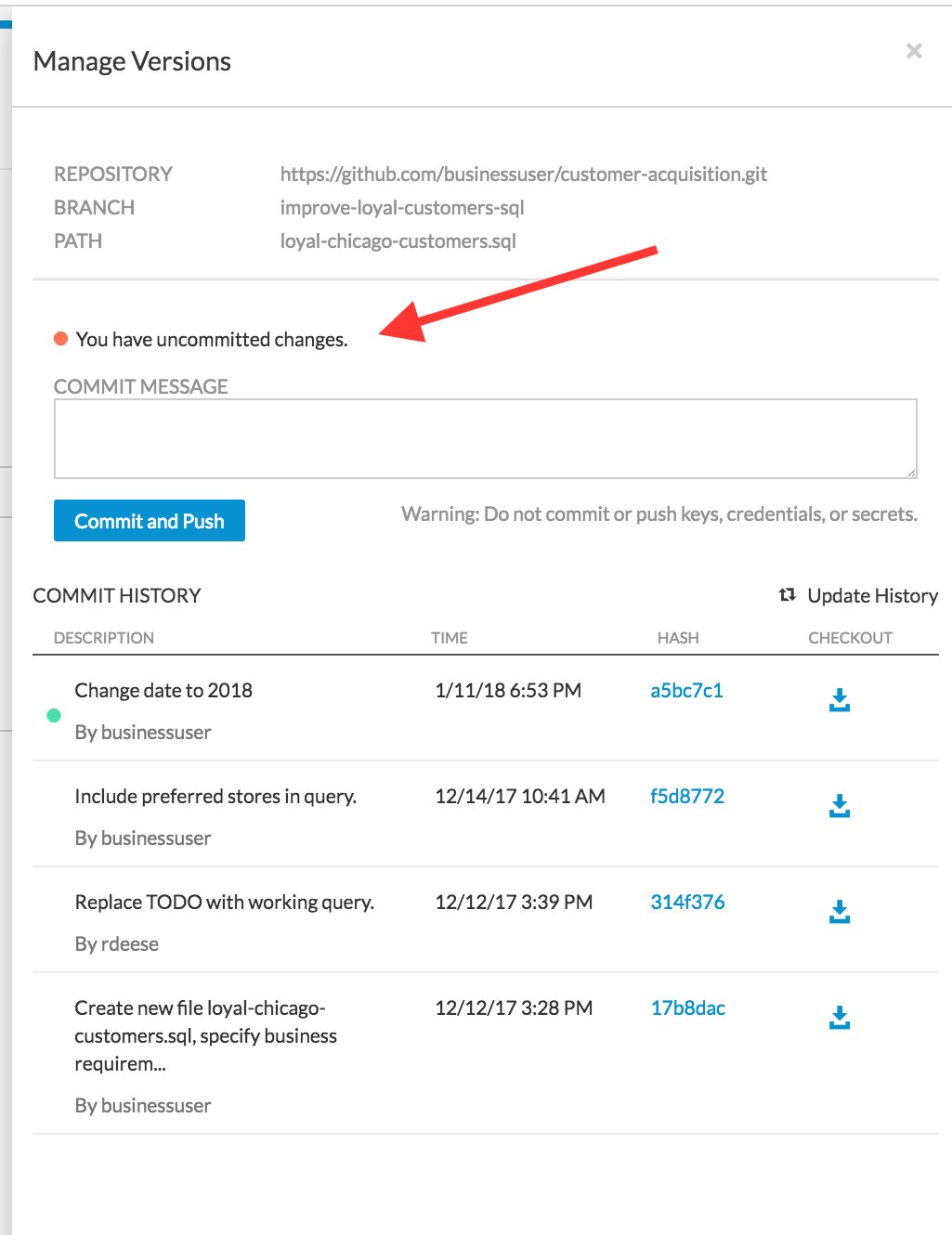Open commit hash f5d8772 link
Screen dimensions: 952x1235
(686, 797)
